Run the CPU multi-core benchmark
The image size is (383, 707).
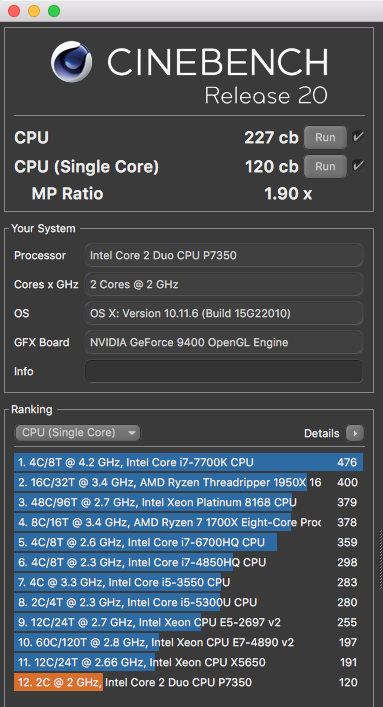coord(325,138)
